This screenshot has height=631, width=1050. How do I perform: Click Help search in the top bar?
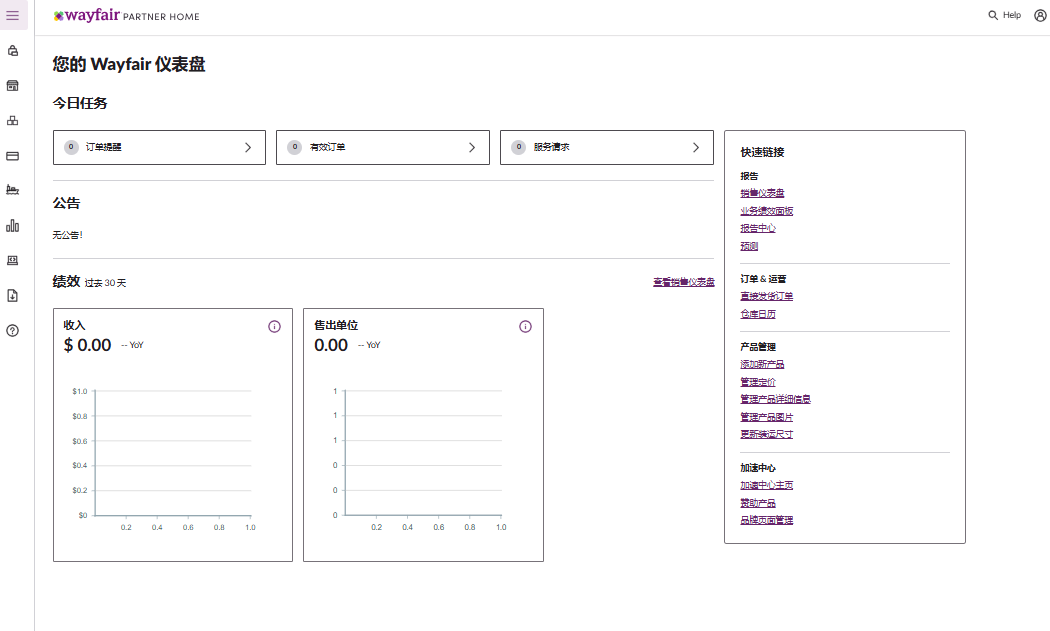pos(1005,16)
